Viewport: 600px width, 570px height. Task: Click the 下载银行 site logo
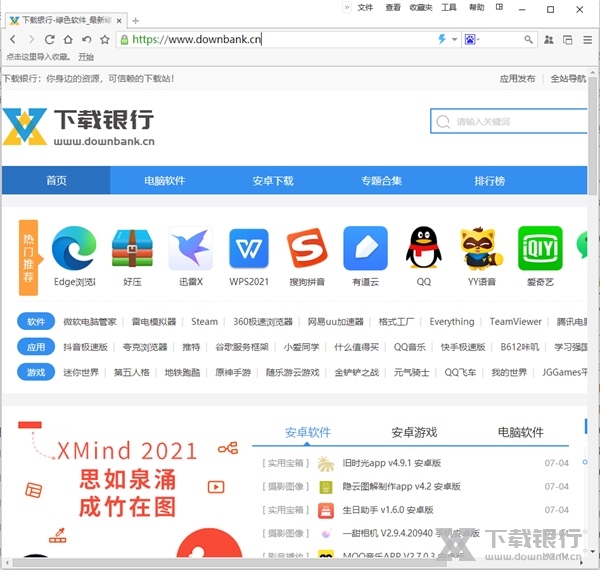click(79, 126)
